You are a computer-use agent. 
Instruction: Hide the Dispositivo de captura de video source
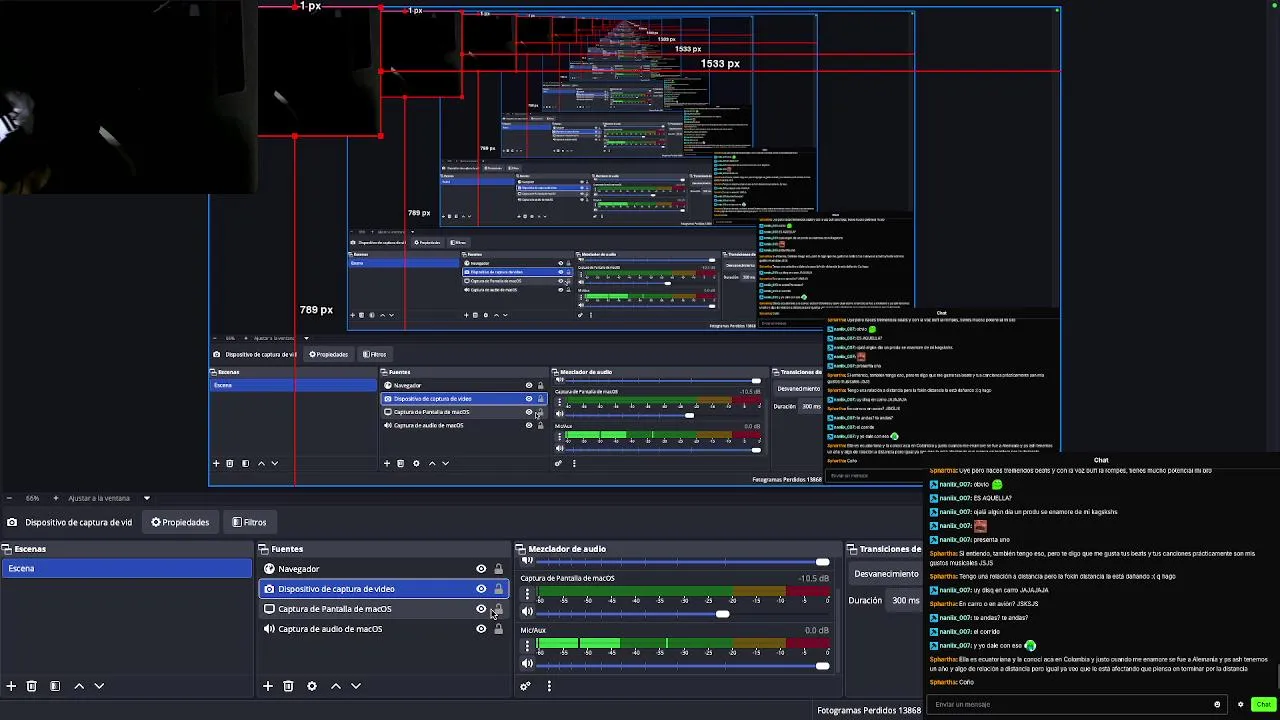[x=481, y=589]
